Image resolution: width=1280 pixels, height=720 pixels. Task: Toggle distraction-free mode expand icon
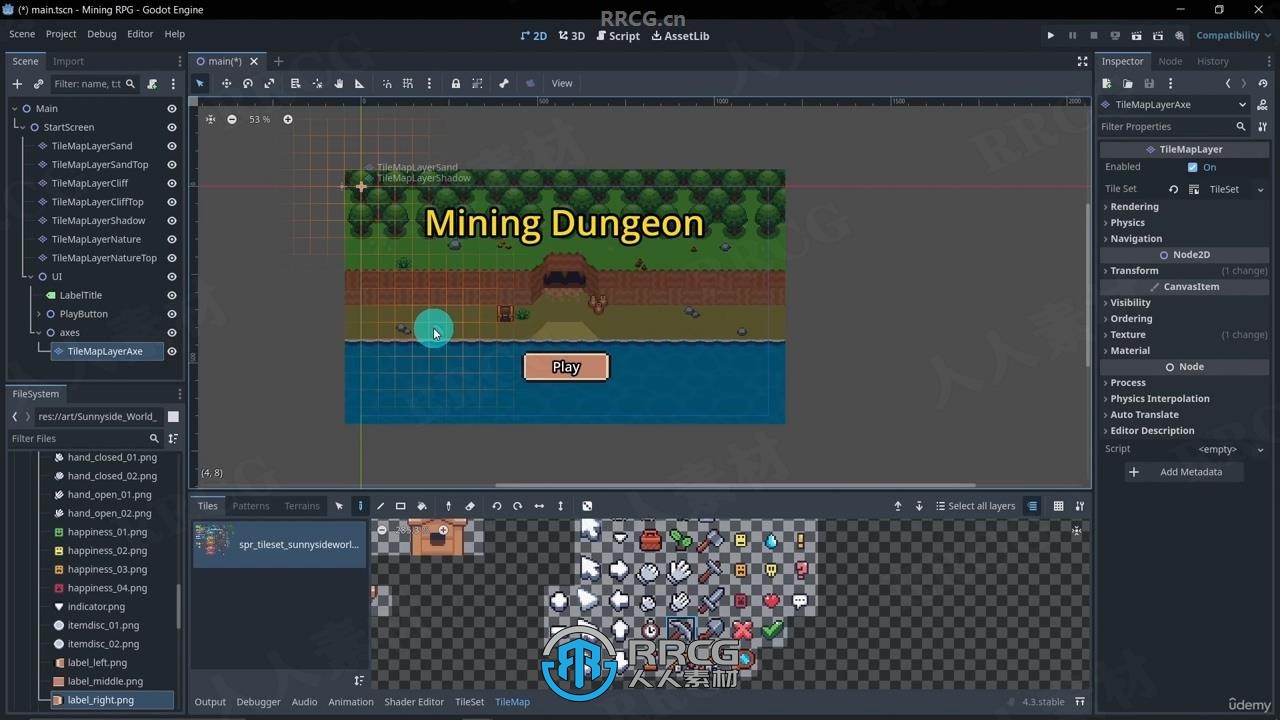coord(1082,61)
